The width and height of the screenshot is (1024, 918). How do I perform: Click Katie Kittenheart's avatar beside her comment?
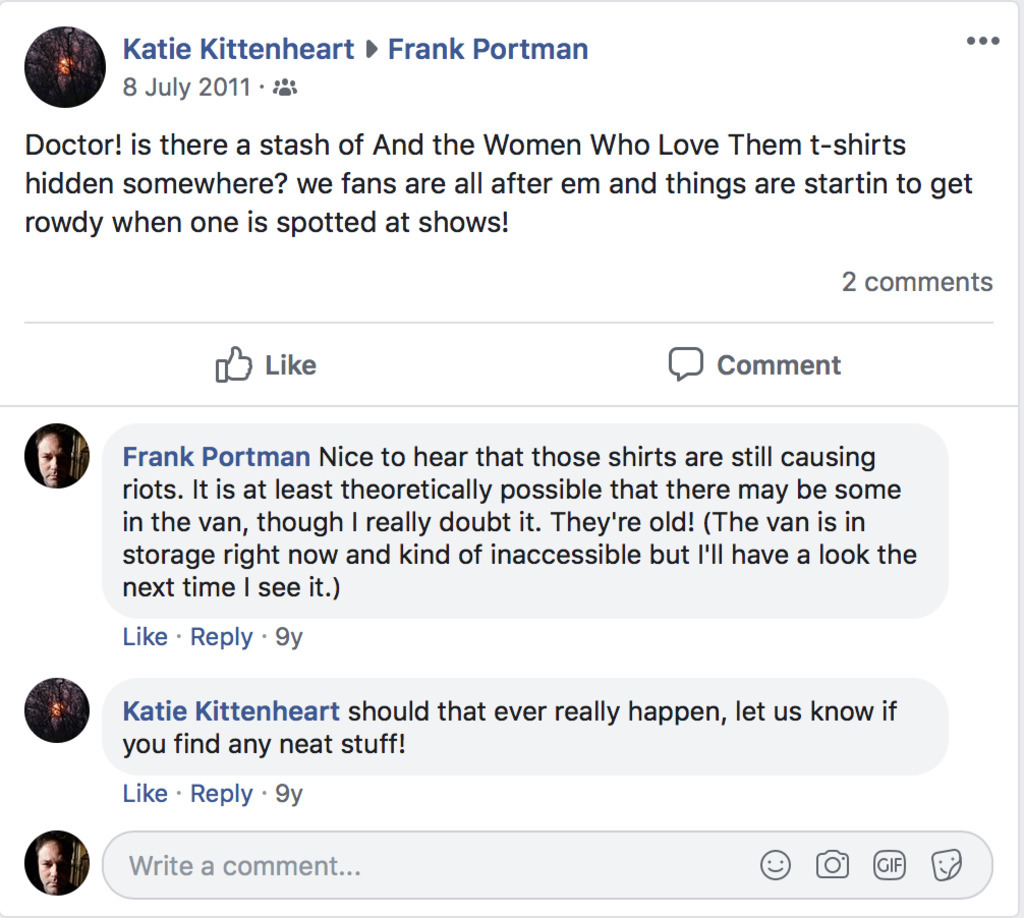57,710
